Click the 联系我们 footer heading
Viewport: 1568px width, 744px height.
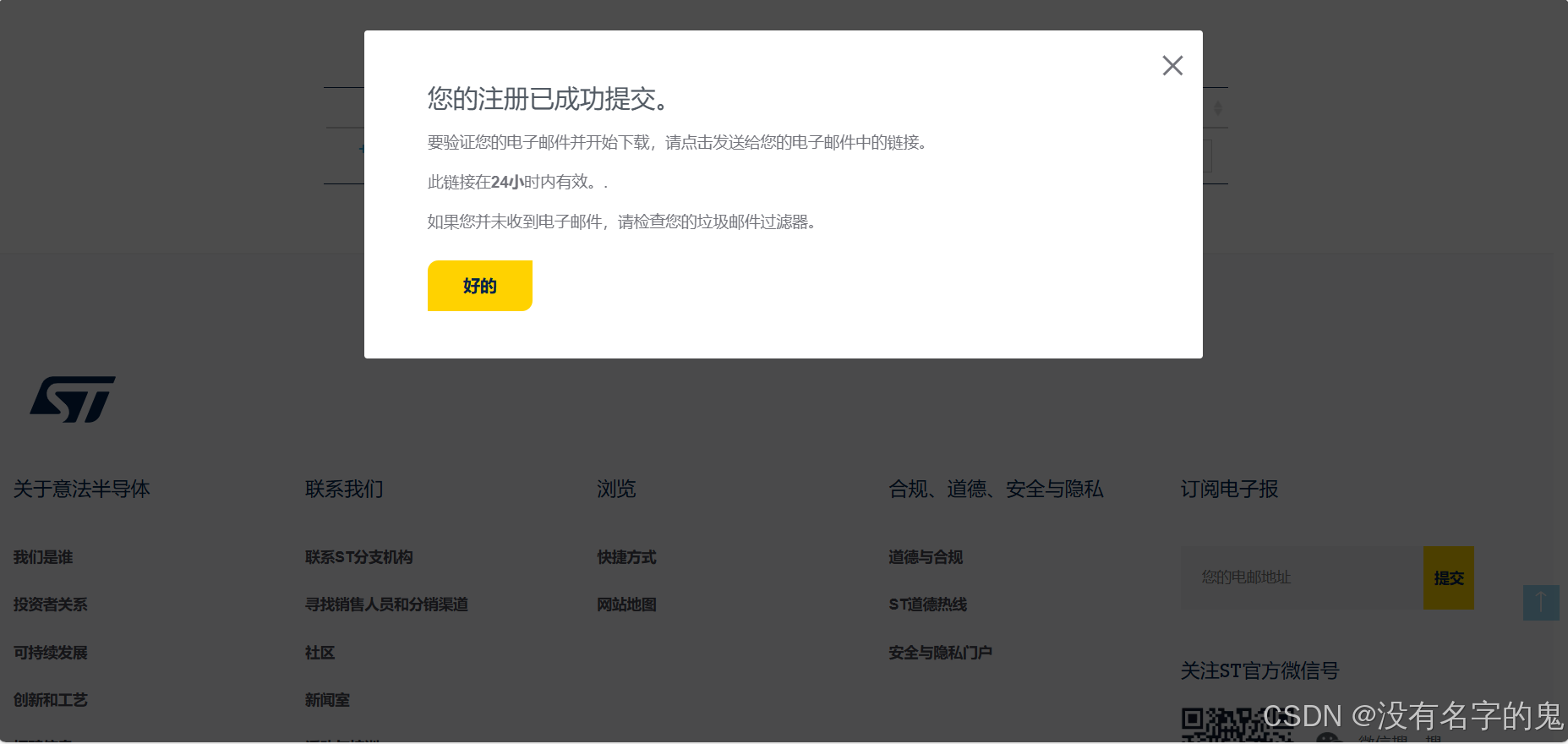[344, 489]
